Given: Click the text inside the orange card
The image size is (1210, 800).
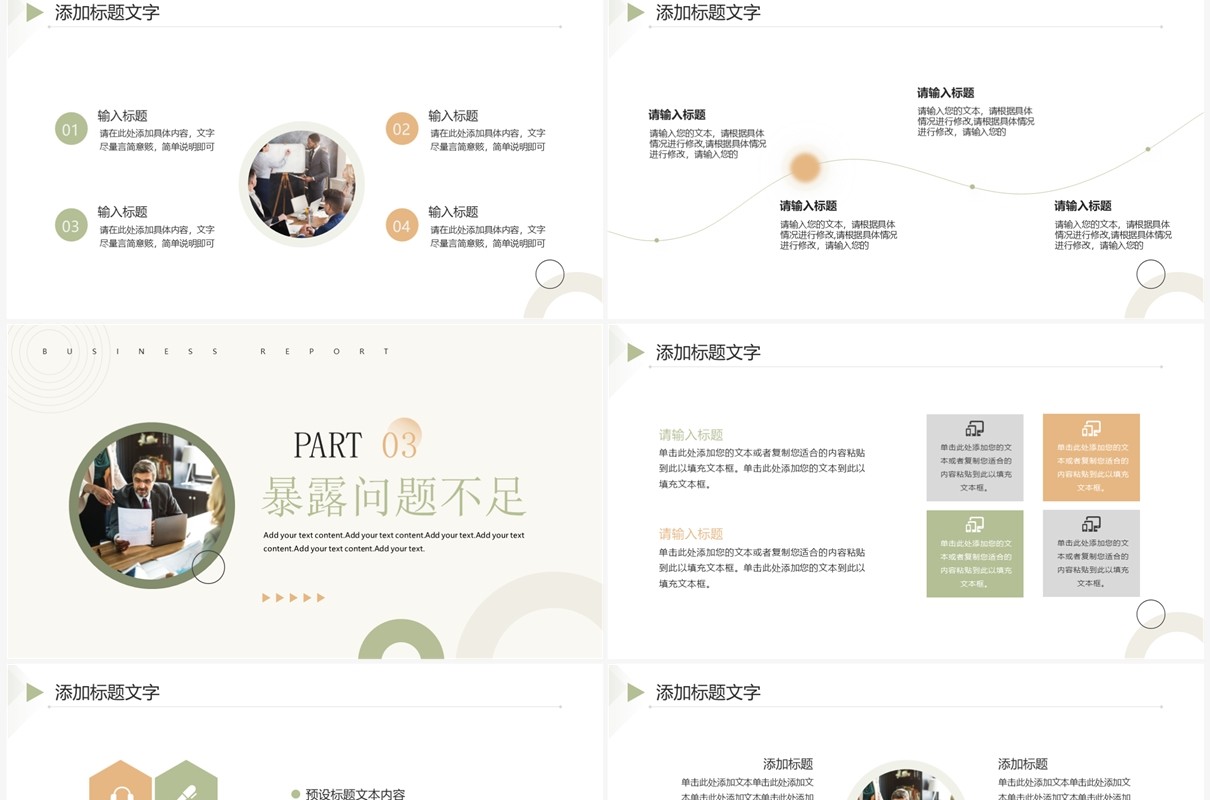Looking at the screenshot, I should tap(1091, 467).
